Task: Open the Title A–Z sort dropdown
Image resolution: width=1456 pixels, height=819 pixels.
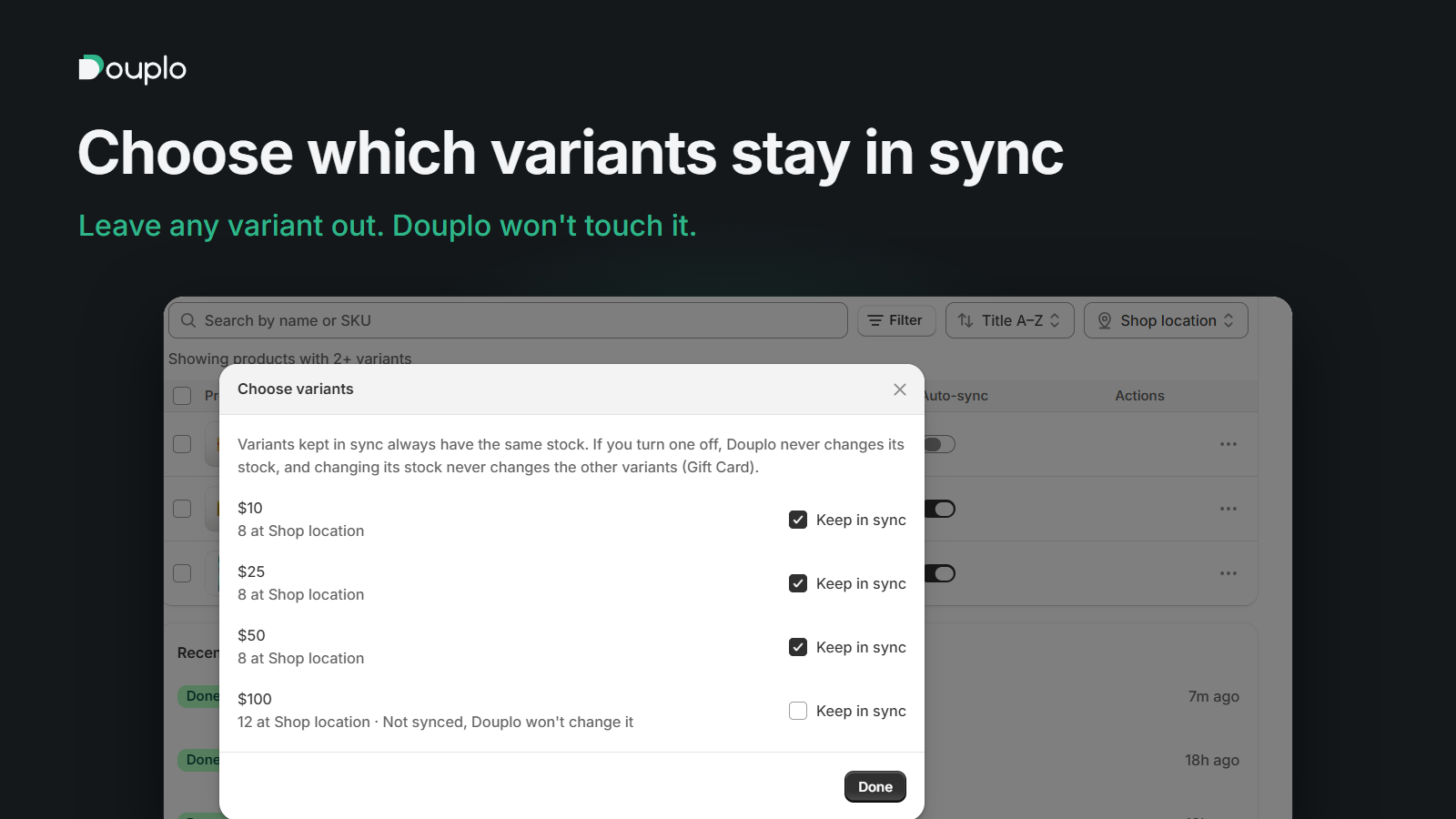Action: click(x=1010, y=320)
